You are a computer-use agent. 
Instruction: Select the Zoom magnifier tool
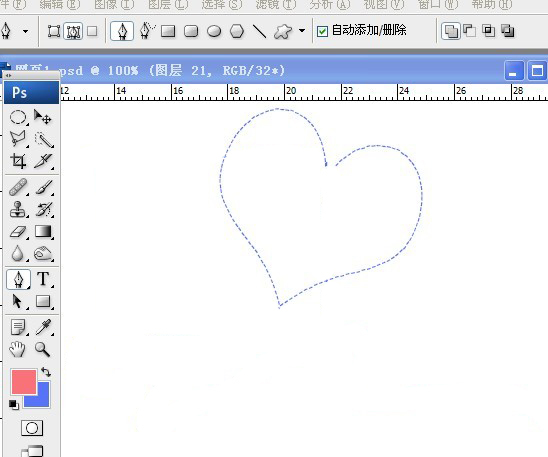click(x=43, y=349)
